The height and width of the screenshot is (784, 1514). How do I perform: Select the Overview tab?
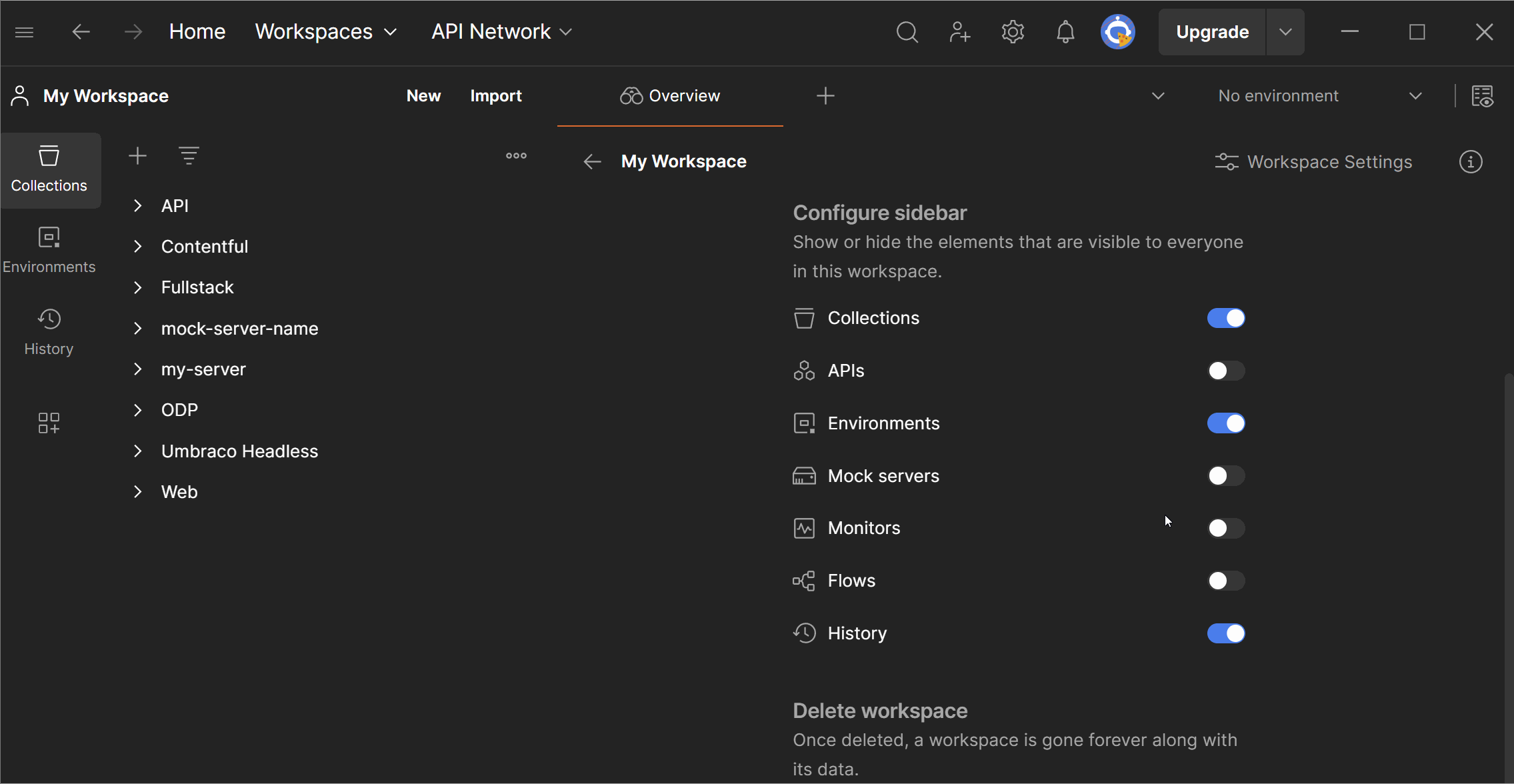click(670, 96)
